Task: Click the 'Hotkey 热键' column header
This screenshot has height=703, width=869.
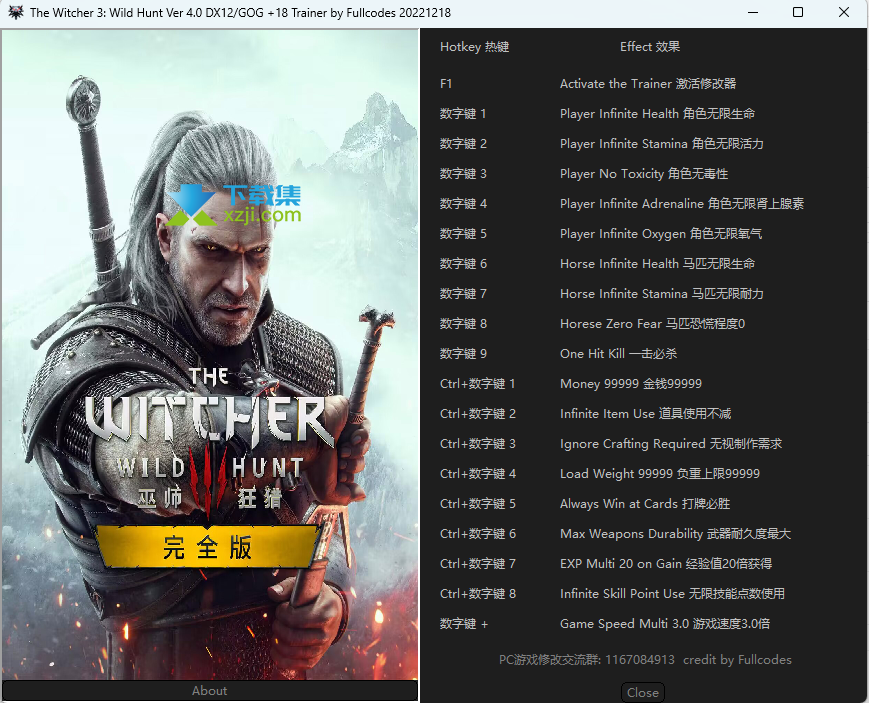Action: point(474,47)
